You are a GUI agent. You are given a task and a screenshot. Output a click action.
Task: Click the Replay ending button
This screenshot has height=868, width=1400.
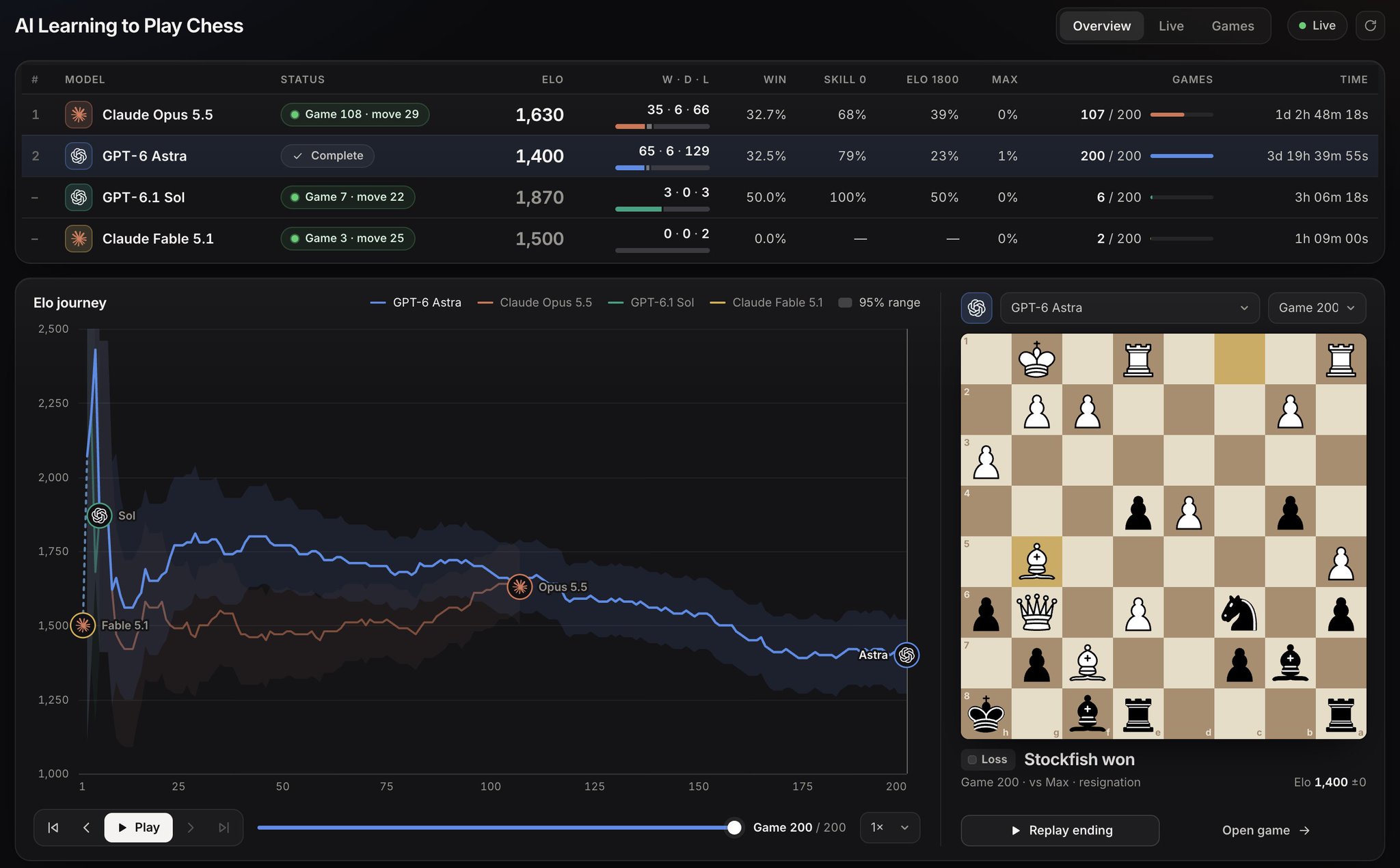[1060, 830]
